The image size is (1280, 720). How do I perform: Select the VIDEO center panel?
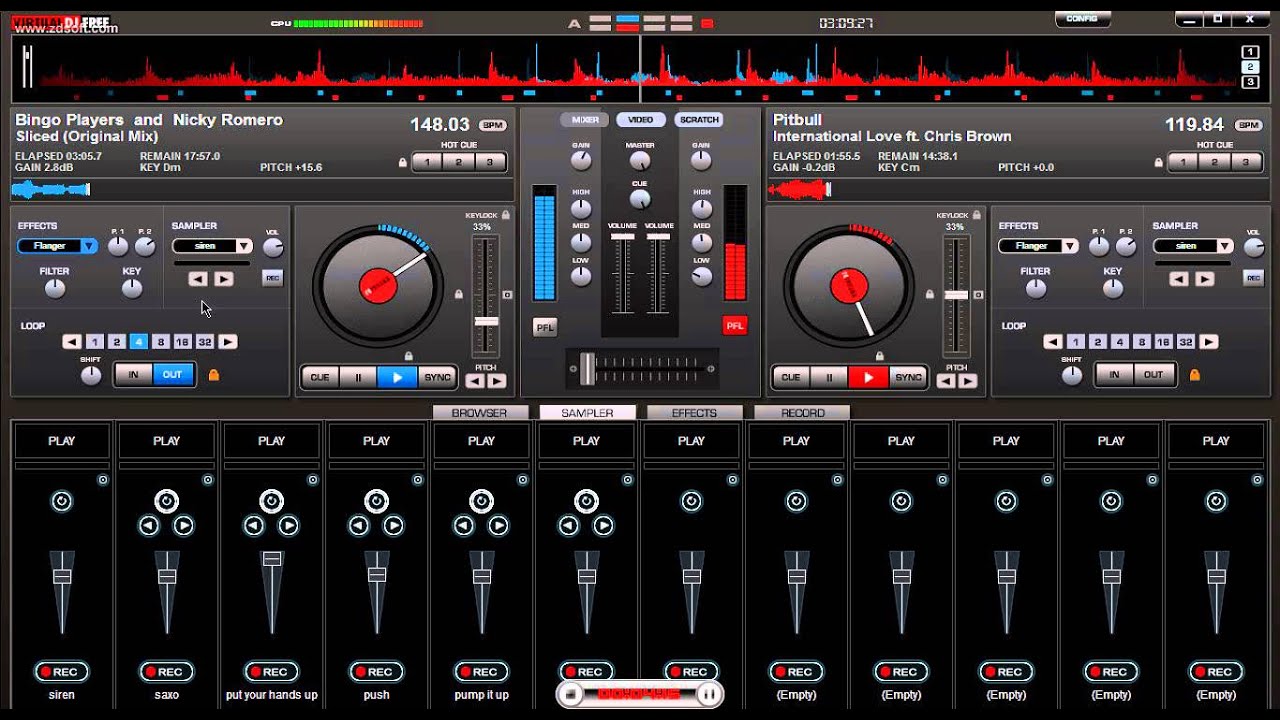pos(640,119)
